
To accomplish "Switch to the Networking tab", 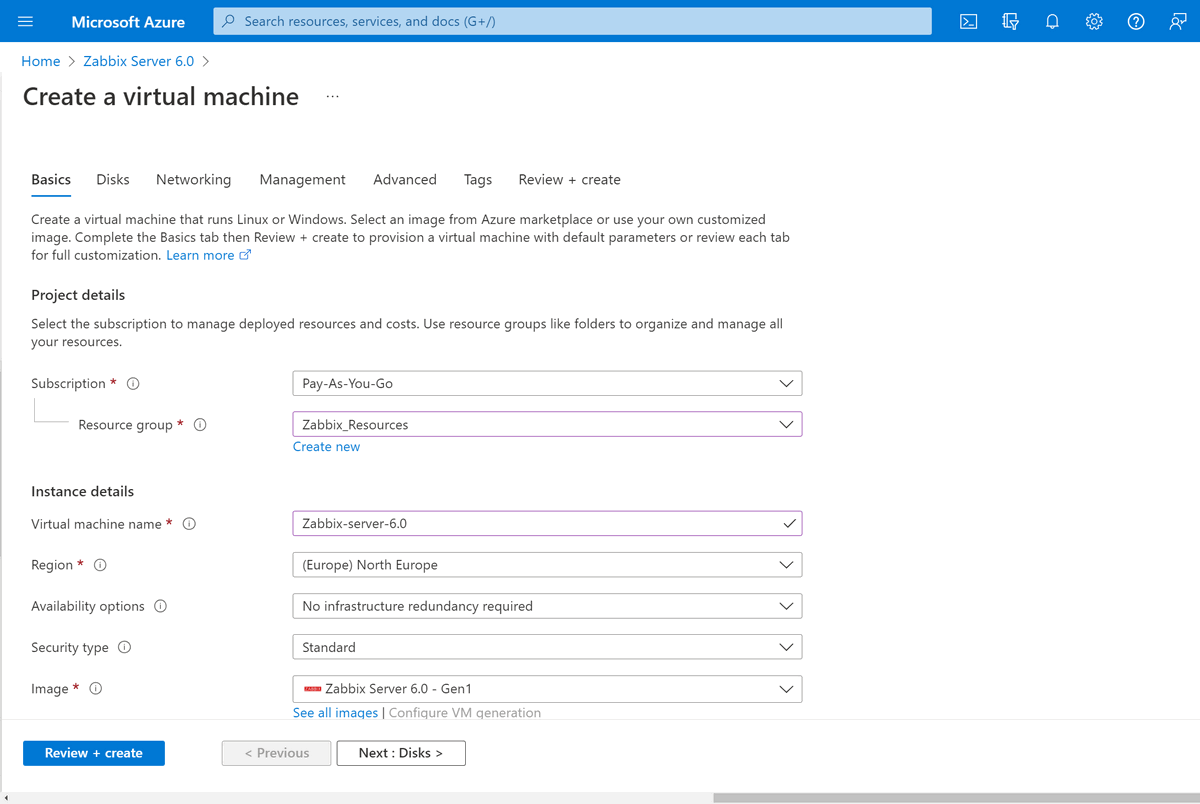I will click(x=193, y=180).
